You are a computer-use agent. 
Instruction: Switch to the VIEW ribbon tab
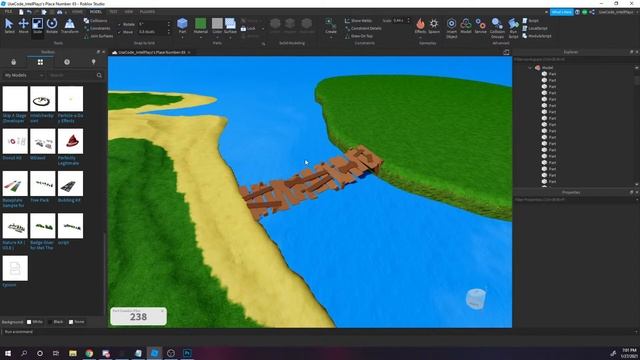tap(128, 12)
